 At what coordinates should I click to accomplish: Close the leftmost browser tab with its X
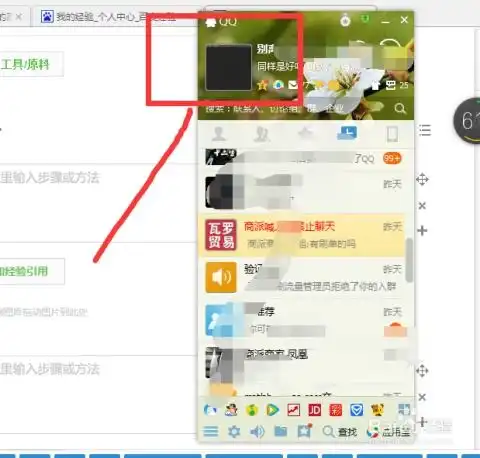[x=19, y=16]
